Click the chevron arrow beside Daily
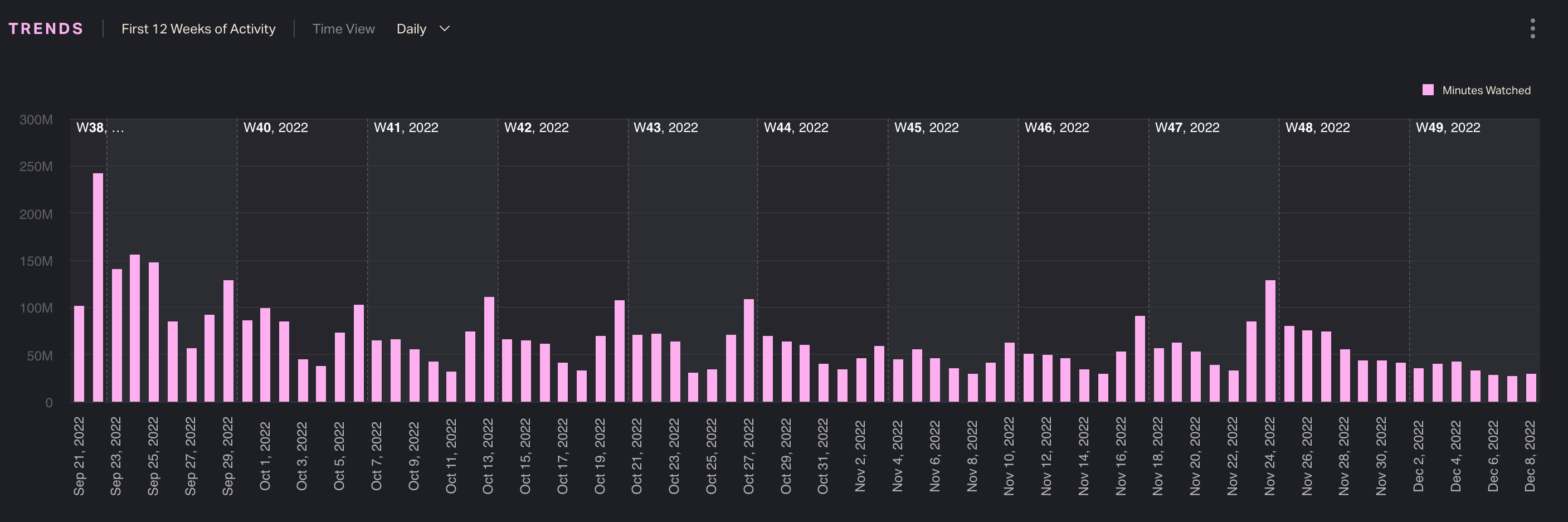This screenshot has width=1568, height=522. [444, 28]
